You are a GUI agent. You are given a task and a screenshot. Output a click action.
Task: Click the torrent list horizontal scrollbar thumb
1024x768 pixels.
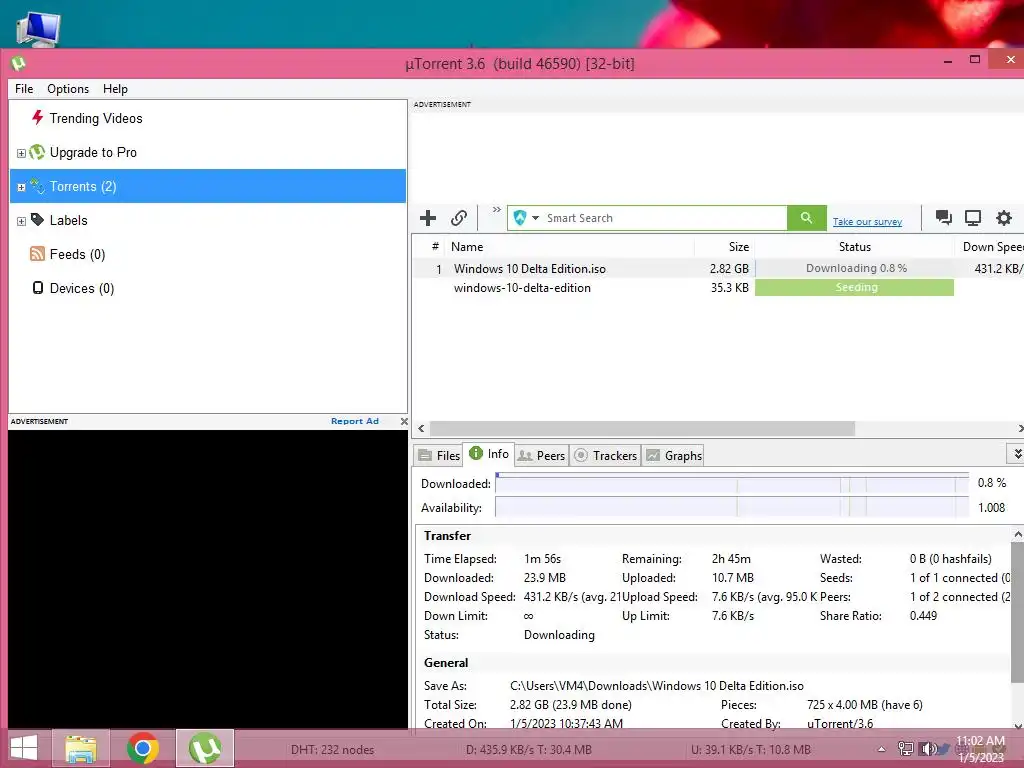click(642, 428)
